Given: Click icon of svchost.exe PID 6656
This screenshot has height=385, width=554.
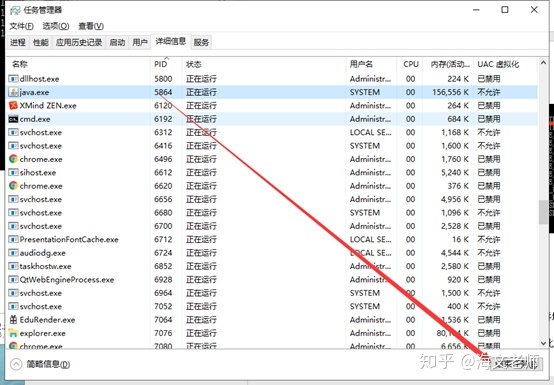Looking at the screenshot, I should point(13,199).
